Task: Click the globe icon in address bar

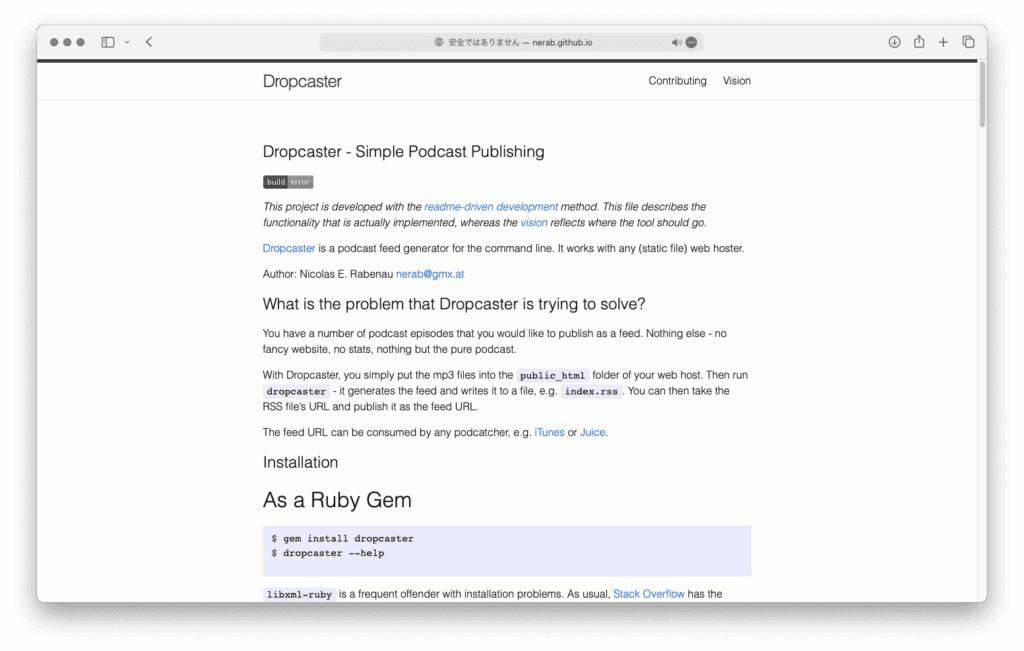Action: click(439, 42)
